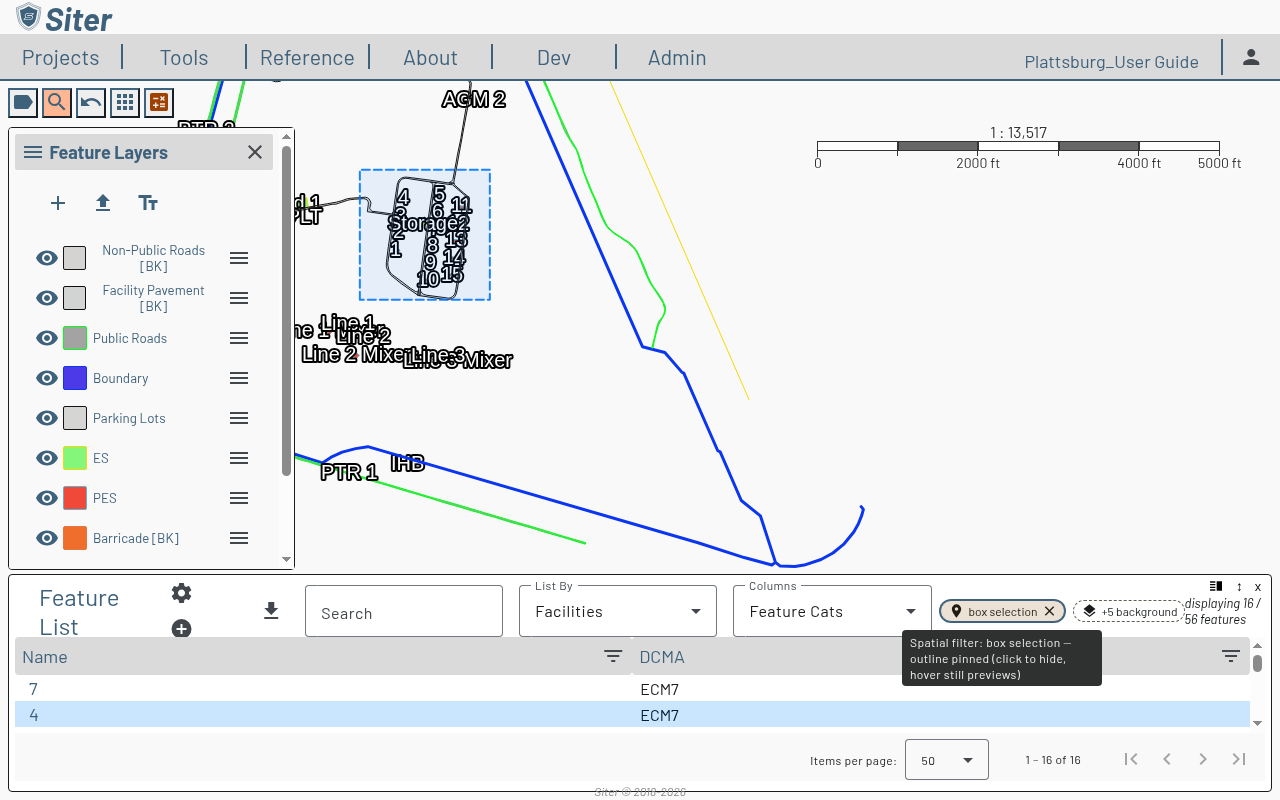
Task: Select the label tag tool
Action: pyautogui.click(x=23, y=102)
